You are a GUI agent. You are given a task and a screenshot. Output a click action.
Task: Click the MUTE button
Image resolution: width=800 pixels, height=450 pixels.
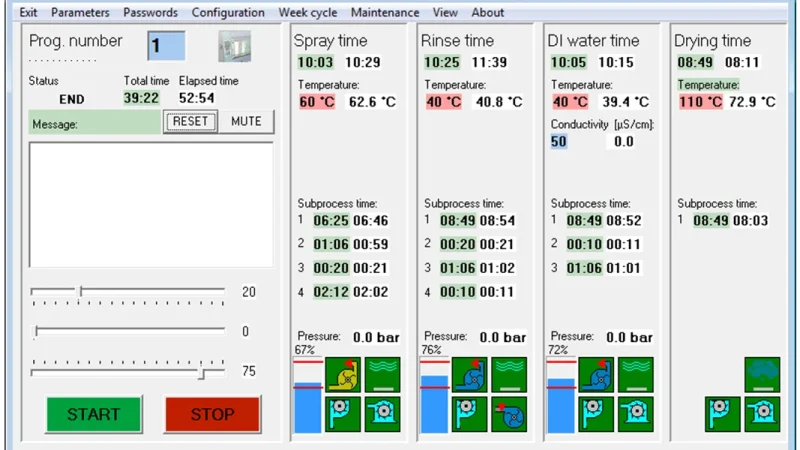pyautogui.click(x=246, y=121)
